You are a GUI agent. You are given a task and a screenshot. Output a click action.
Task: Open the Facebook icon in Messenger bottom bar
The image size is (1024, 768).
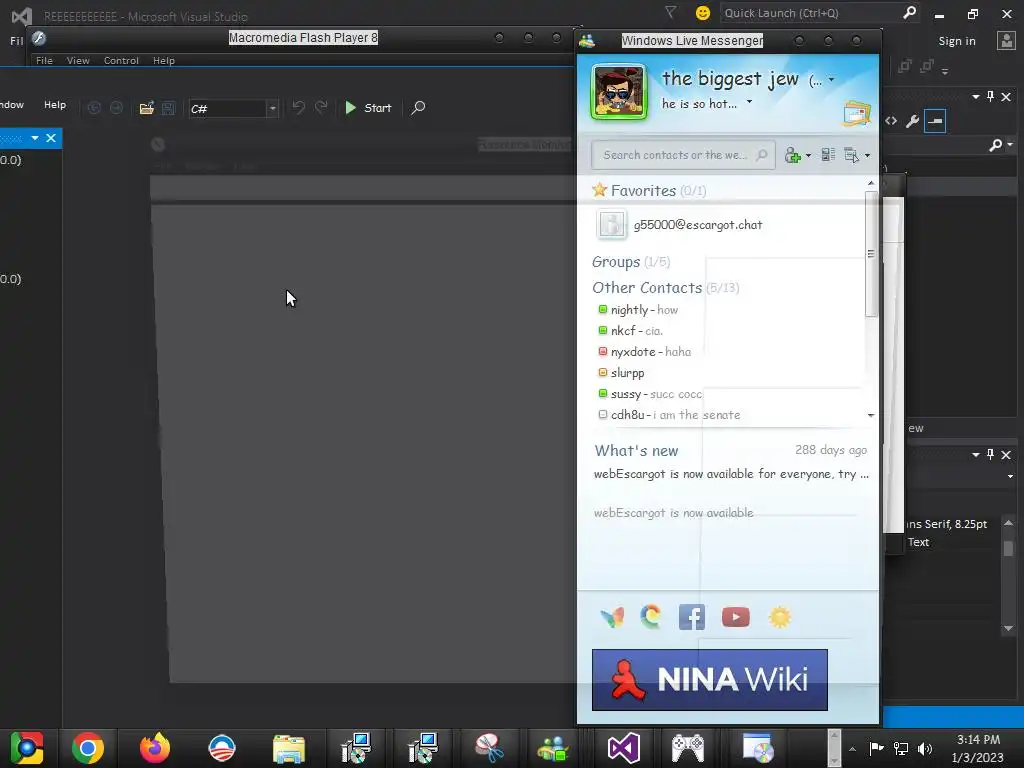[692, 617]
